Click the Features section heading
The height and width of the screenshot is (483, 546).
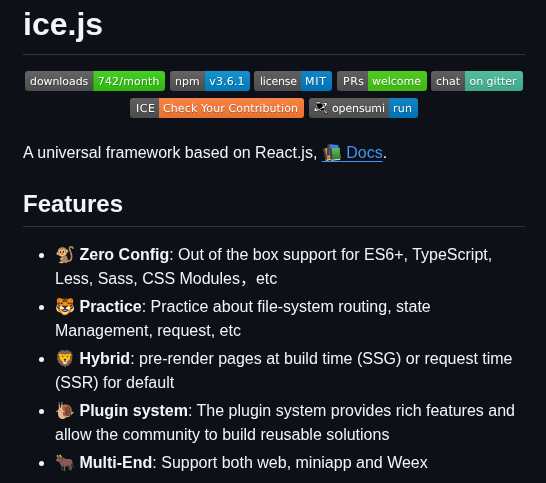tap(73, 204)
